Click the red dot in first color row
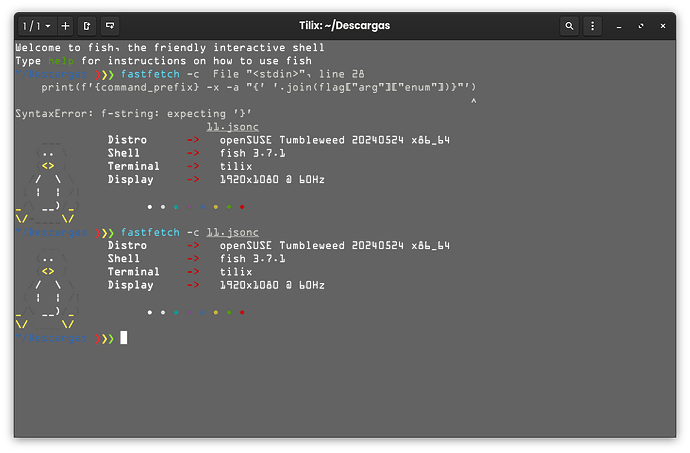This screenshot has height=453, width=690. coord(242,207)
